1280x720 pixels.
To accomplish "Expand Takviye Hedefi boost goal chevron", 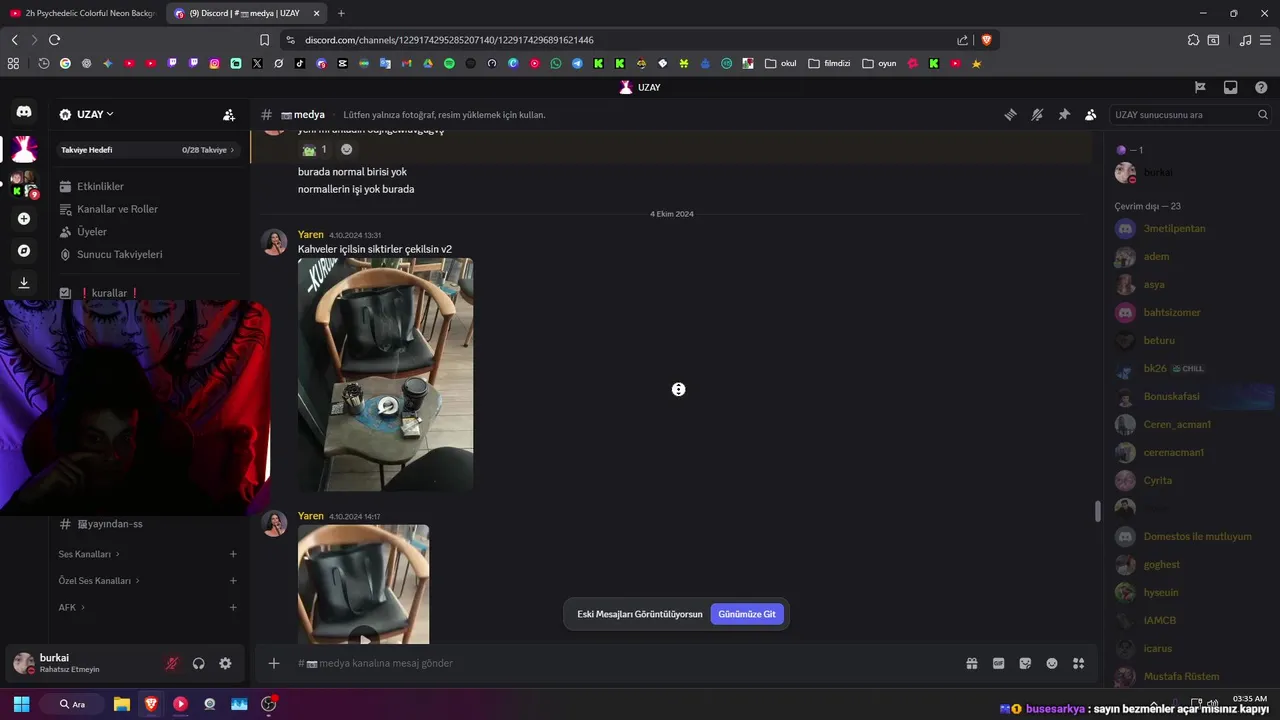I will (232, 150).
